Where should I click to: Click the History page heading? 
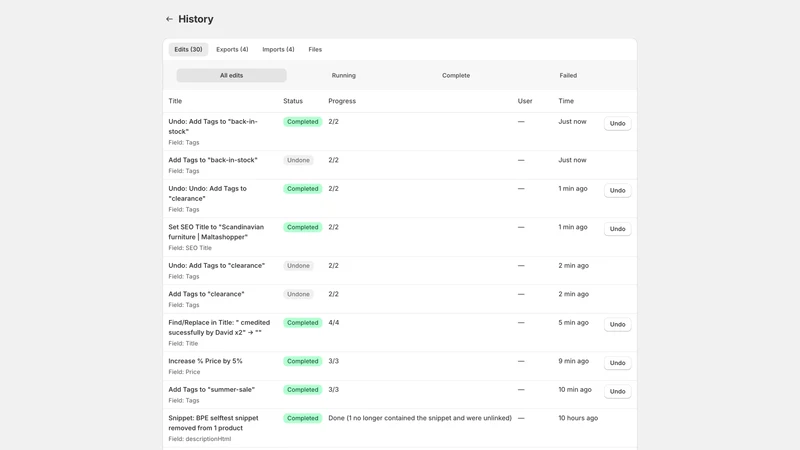tap(196, 19)
